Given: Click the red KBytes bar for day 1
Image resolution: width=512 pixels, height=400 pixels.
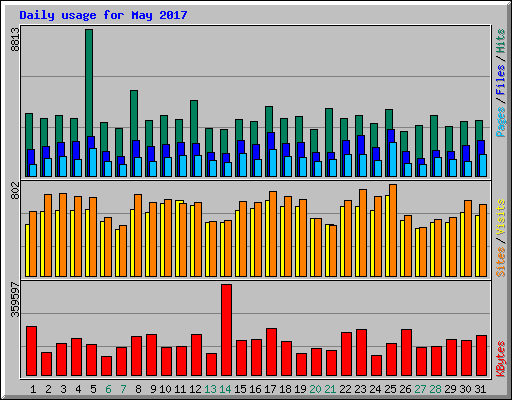Looking at the screenshot, I should point(31,351).
